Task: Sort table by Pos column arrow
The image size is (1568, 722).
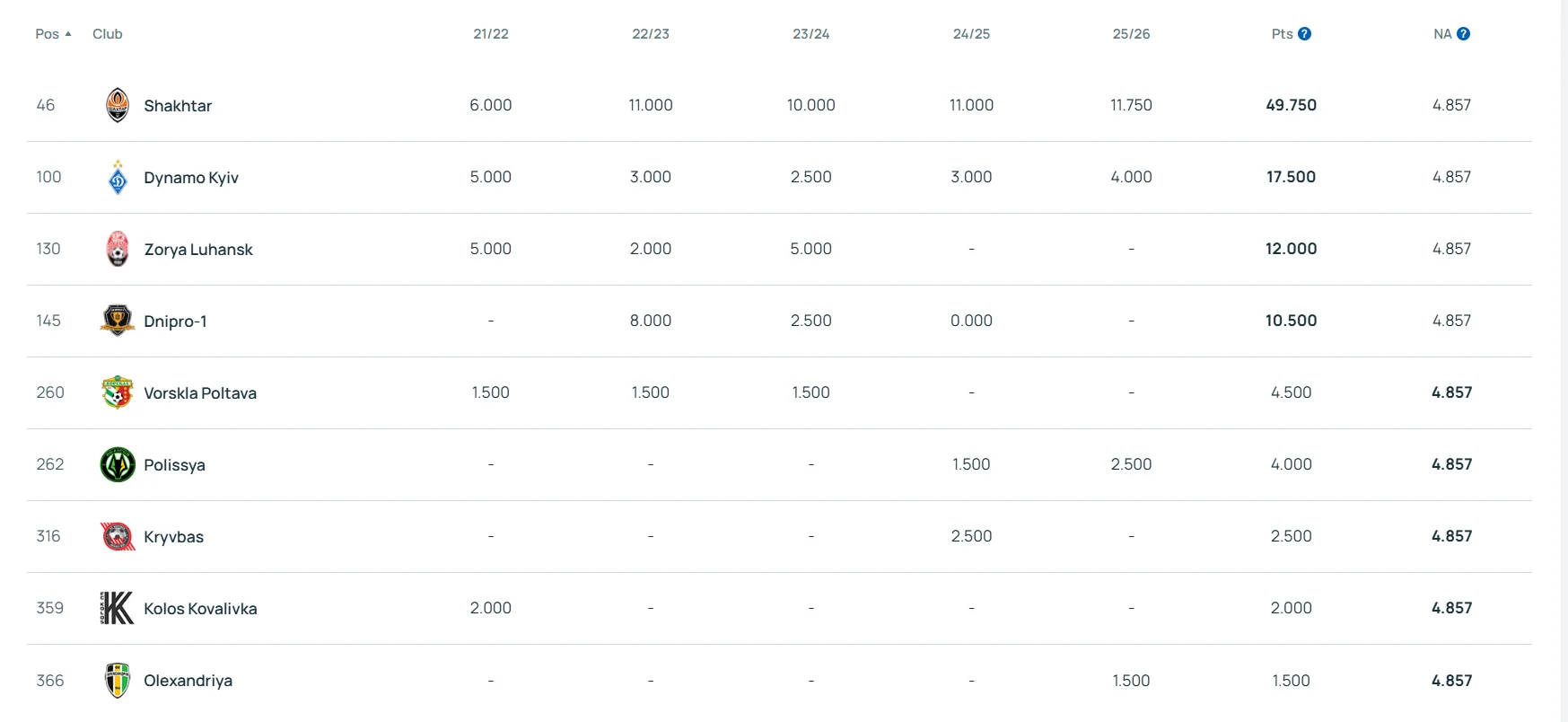Action: [68, 34]
